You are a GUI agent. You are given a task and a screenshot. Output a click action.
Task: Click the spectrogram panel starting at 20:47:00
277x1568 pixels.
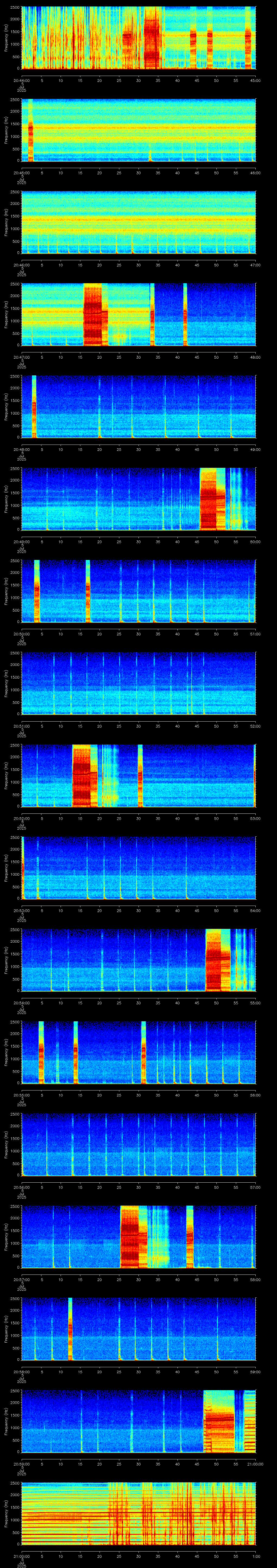[x=139, y=315]
